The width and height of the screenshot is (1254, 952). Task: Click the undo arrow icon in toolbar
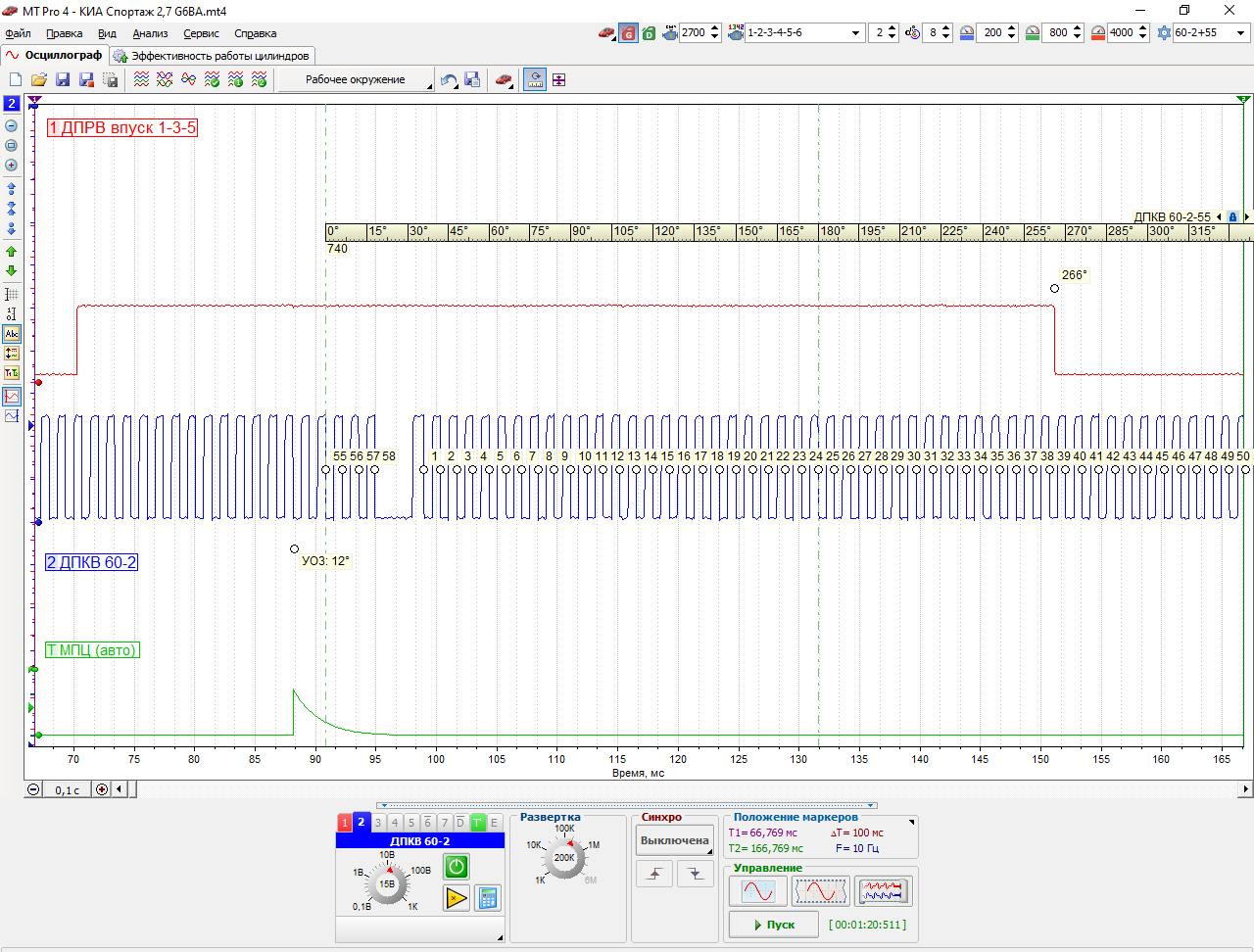click(x=449, y=80)
